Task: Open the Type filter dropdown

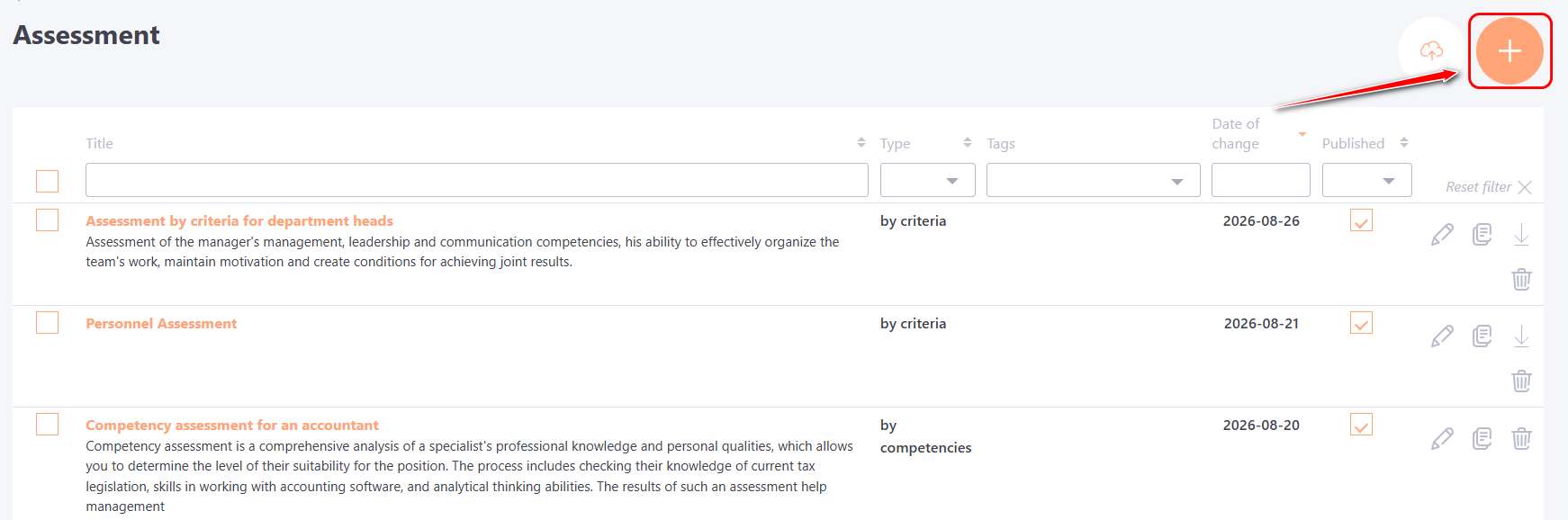Action: click(x=927, y=180)
